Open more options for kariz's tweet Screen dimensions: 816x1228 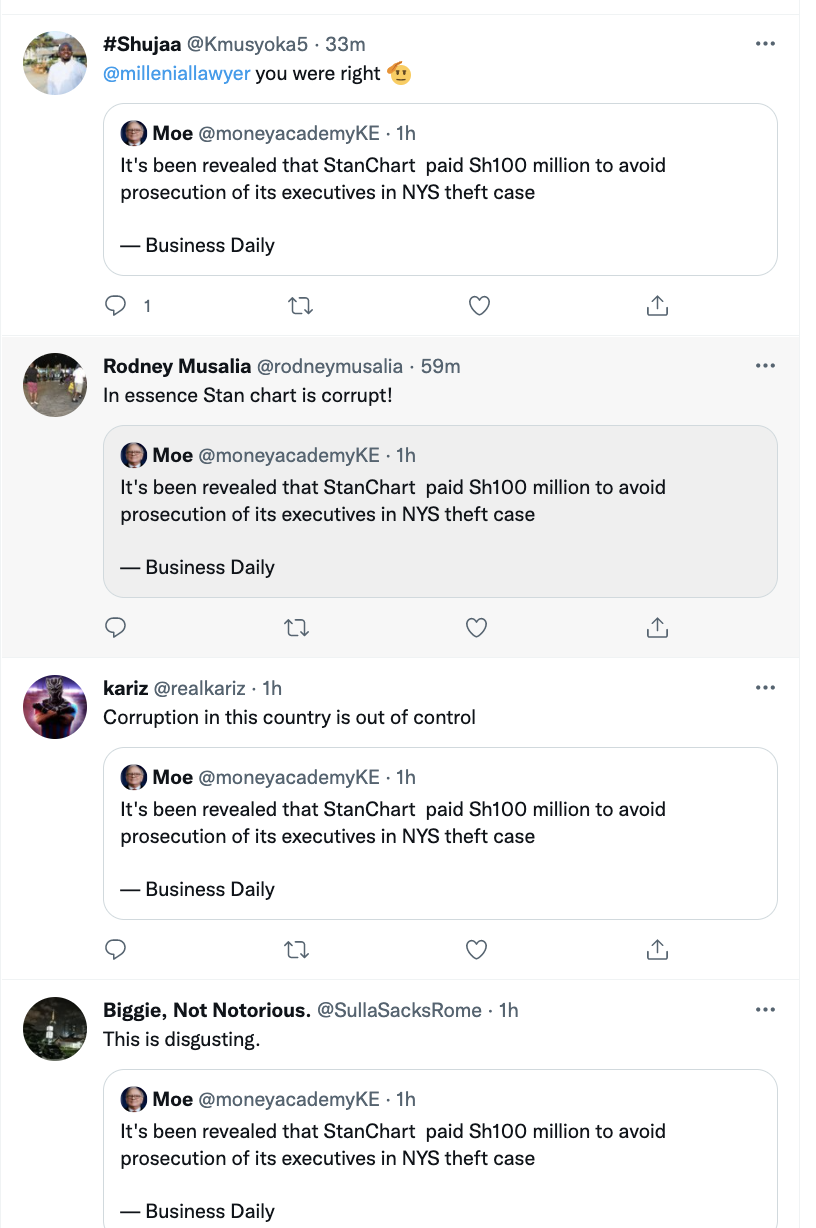765,688
